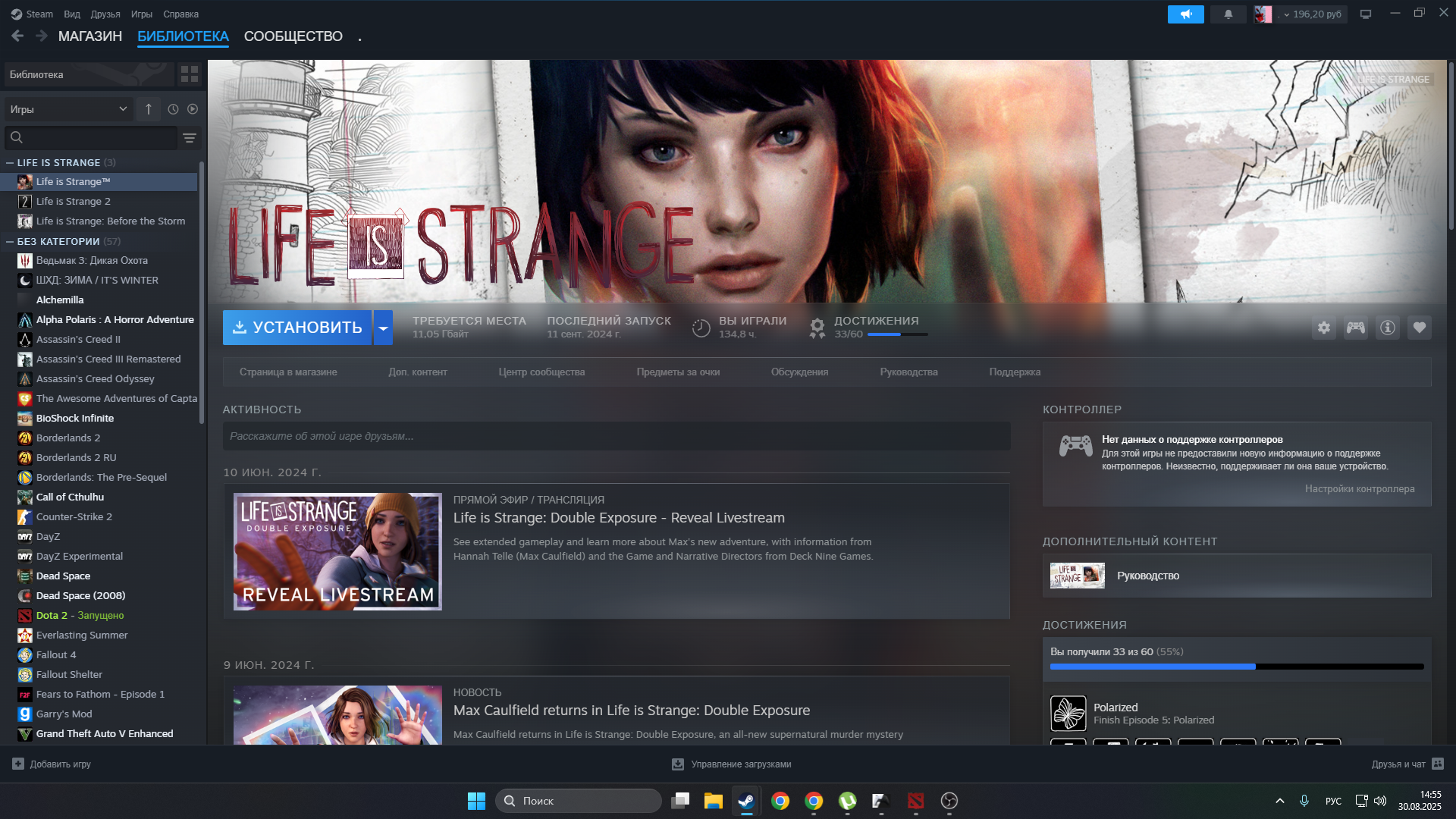Image resolution: width=1456 pixels, height=819 pixels.
Task: Click the achievements progress bar
Action: pyautogui.click(x=1236, y=667)
